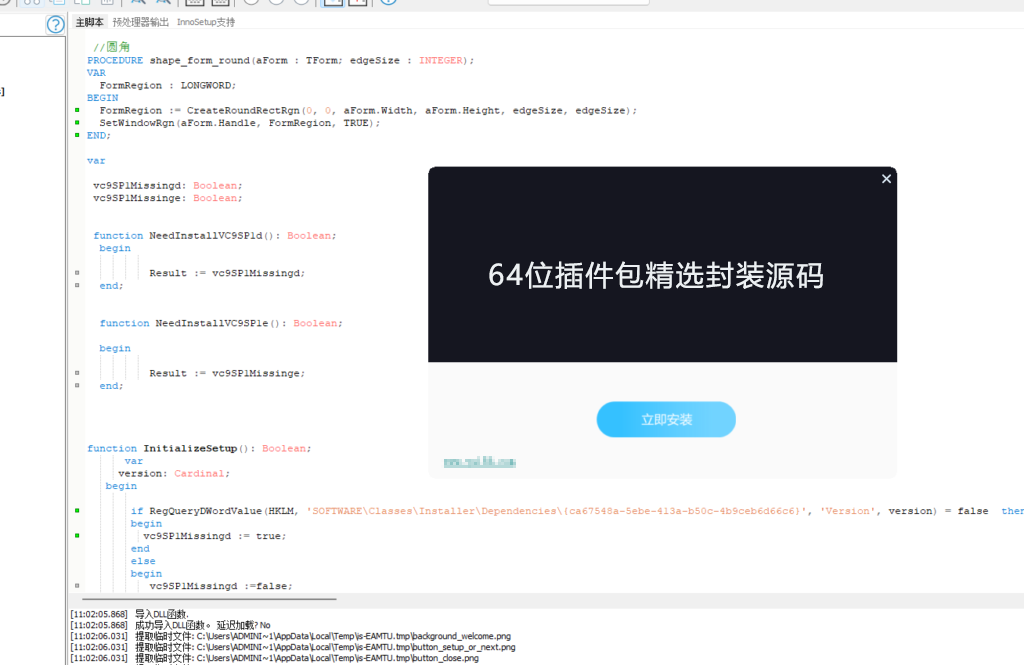Collapse the fold marker next to the first end statement
Viewport: 1024px width, 665px height.
(77, 285)
